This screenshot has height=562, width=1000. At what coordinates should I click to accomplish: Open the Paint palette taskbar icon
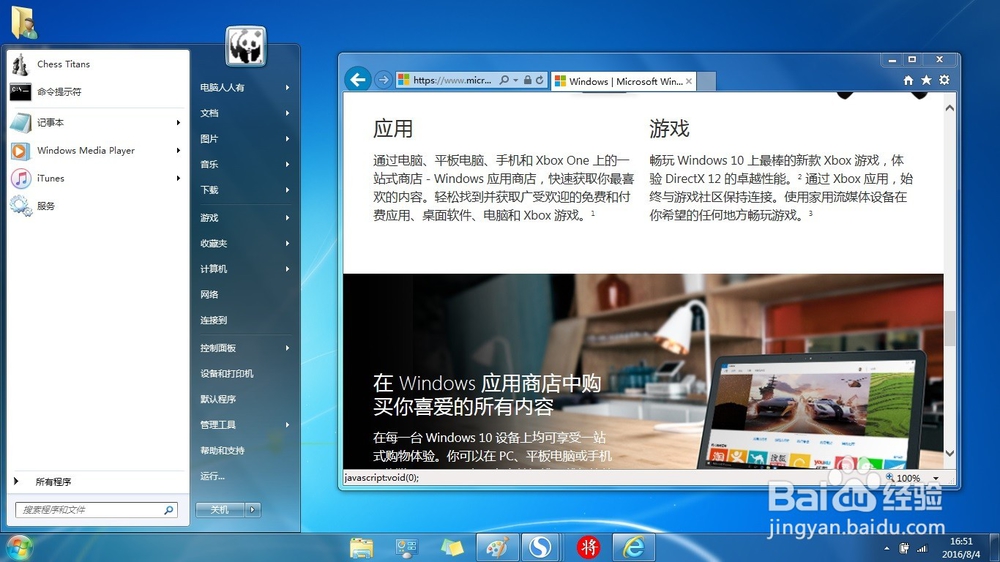tap(497, 547)
